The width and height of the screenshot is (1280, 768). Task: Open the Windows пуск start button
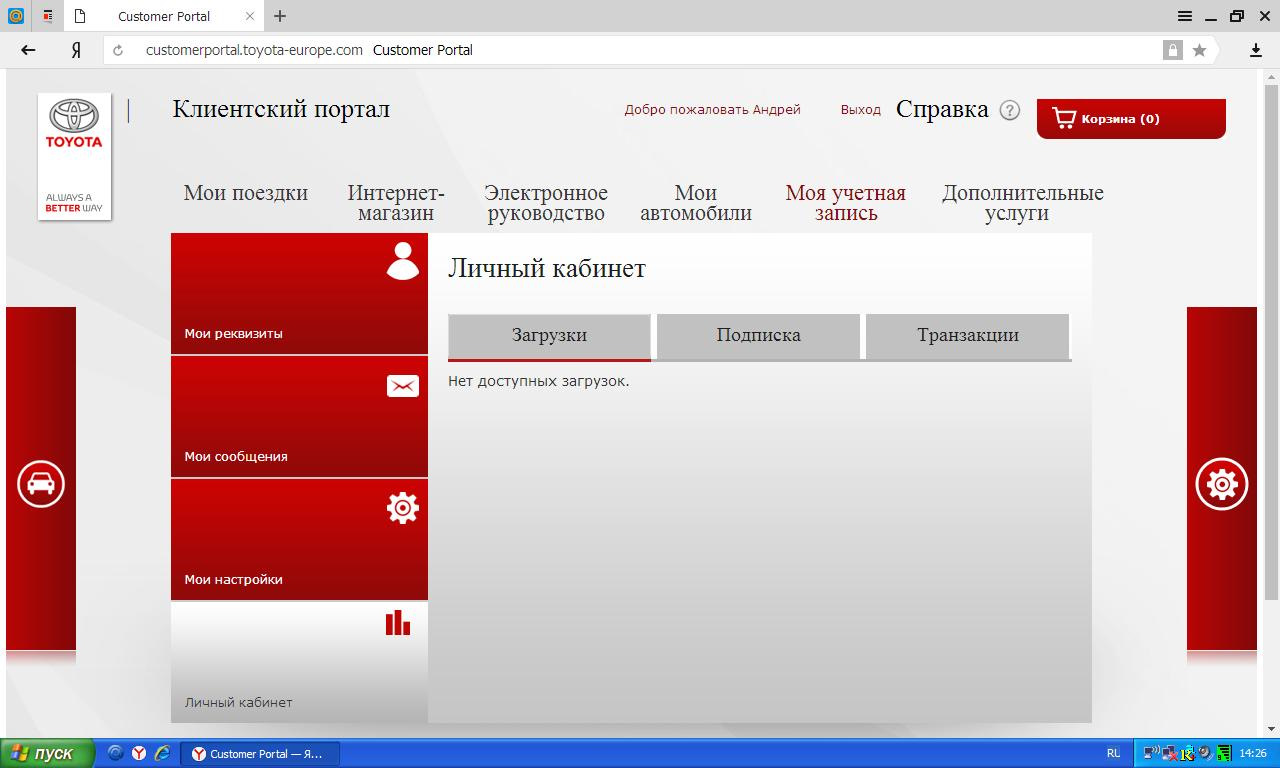point(47,753)
